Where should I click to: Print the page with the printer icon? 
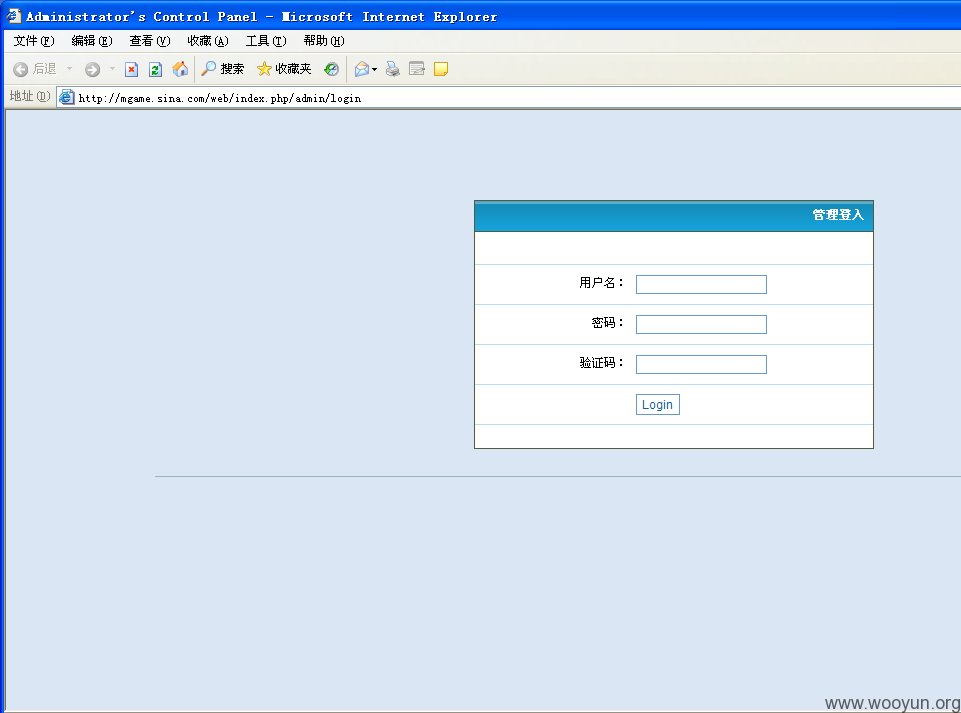393,69
